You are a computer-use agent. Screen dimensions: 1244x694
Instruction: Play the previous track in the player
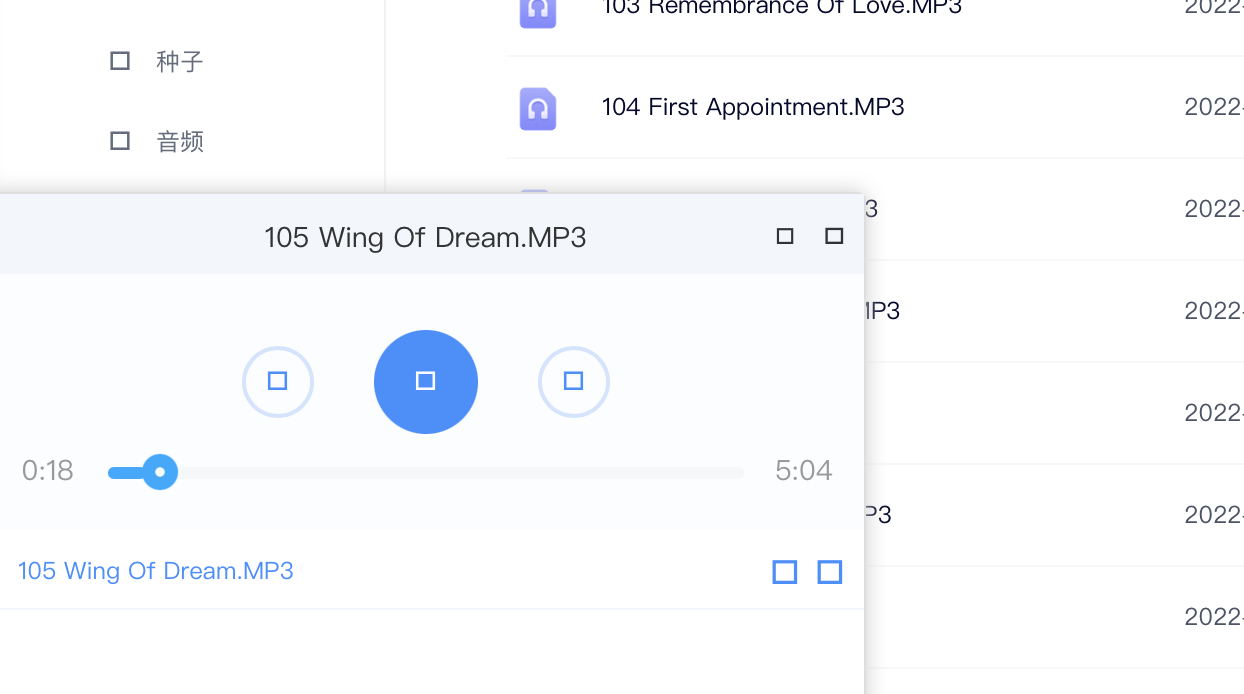click(x=278, y=381)
